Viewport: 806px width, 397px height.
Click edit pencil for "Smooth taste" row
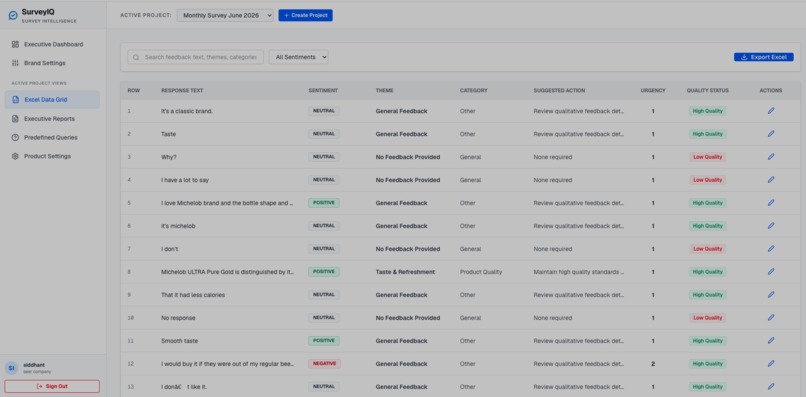pyautogui.click(x=771, y=340)
